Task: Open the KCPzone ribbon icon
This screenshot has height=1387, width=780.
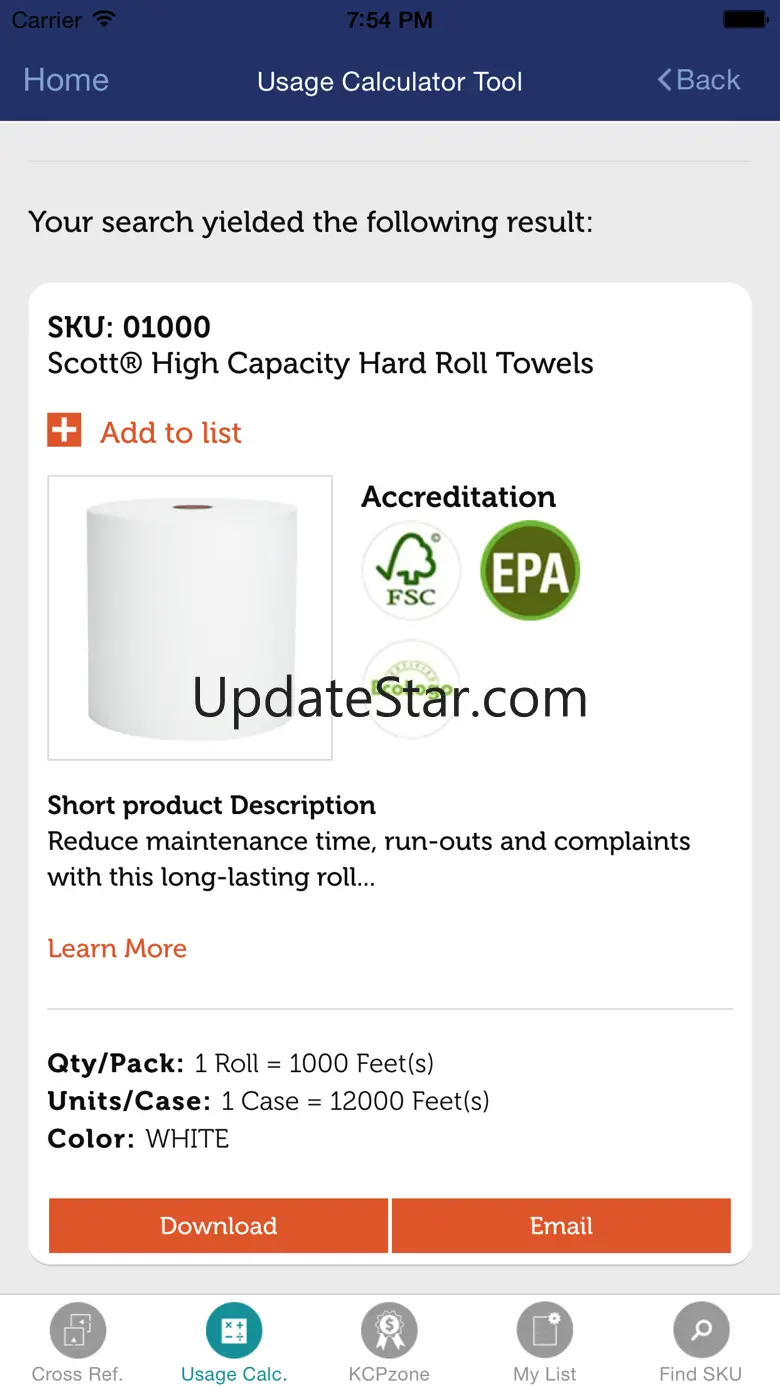Action: coord(389,1331)
